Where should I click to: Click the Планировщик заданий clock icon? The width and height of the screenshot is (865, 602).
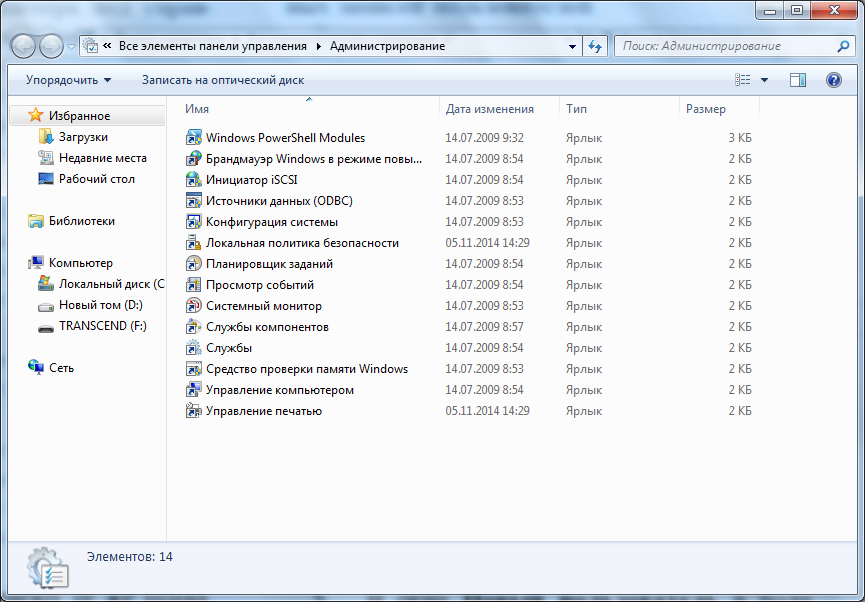[x=193, y=264]
